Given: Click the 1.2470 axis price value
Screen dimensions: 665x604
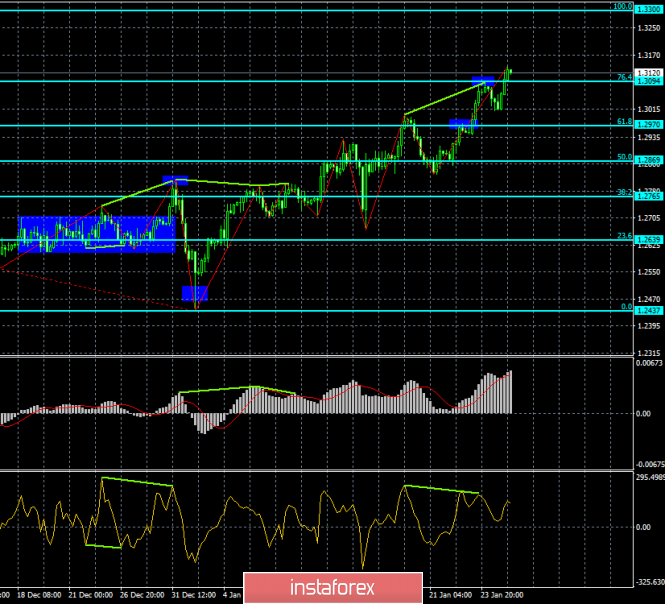Looking at the screenshot, I should [649, 299].
